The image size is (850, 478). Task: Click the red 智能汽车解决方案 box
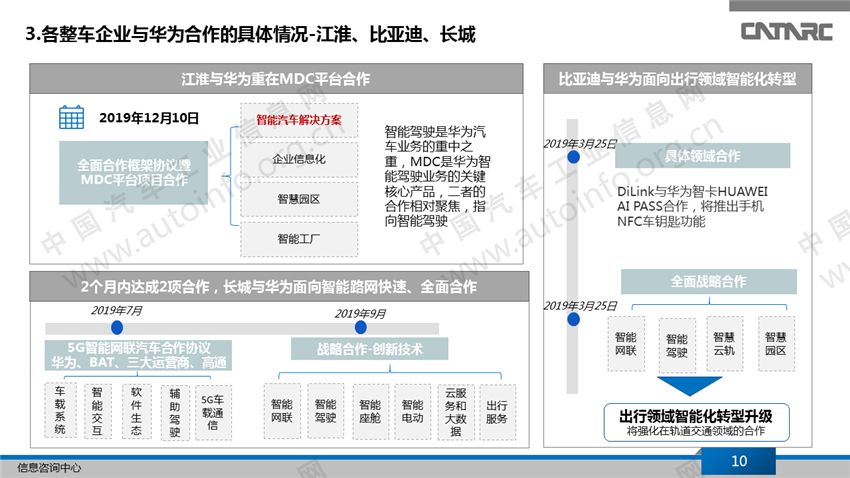[299, 120]
